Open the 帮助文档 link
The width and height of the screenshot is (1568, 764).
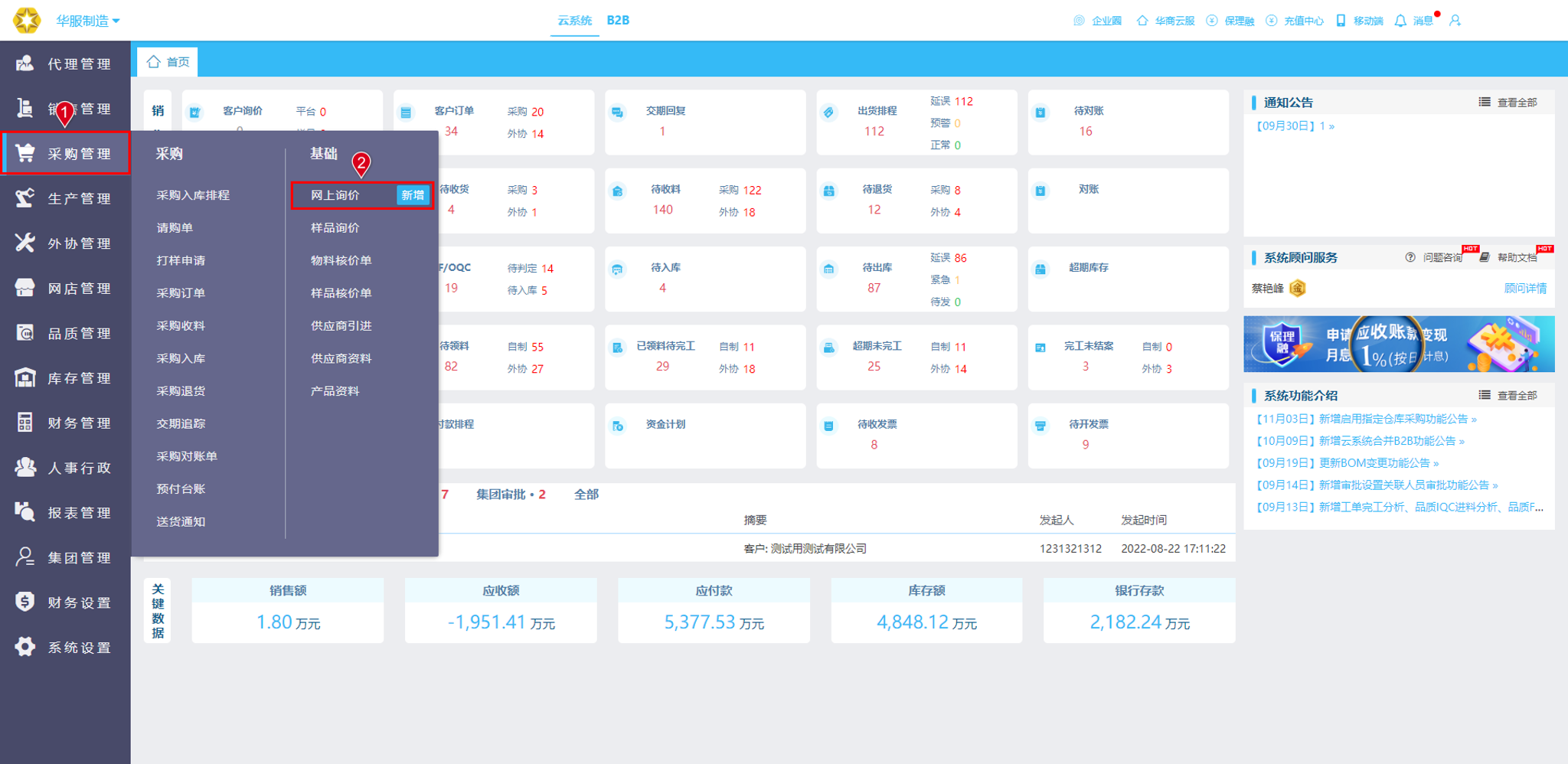tap(1508, 258)
